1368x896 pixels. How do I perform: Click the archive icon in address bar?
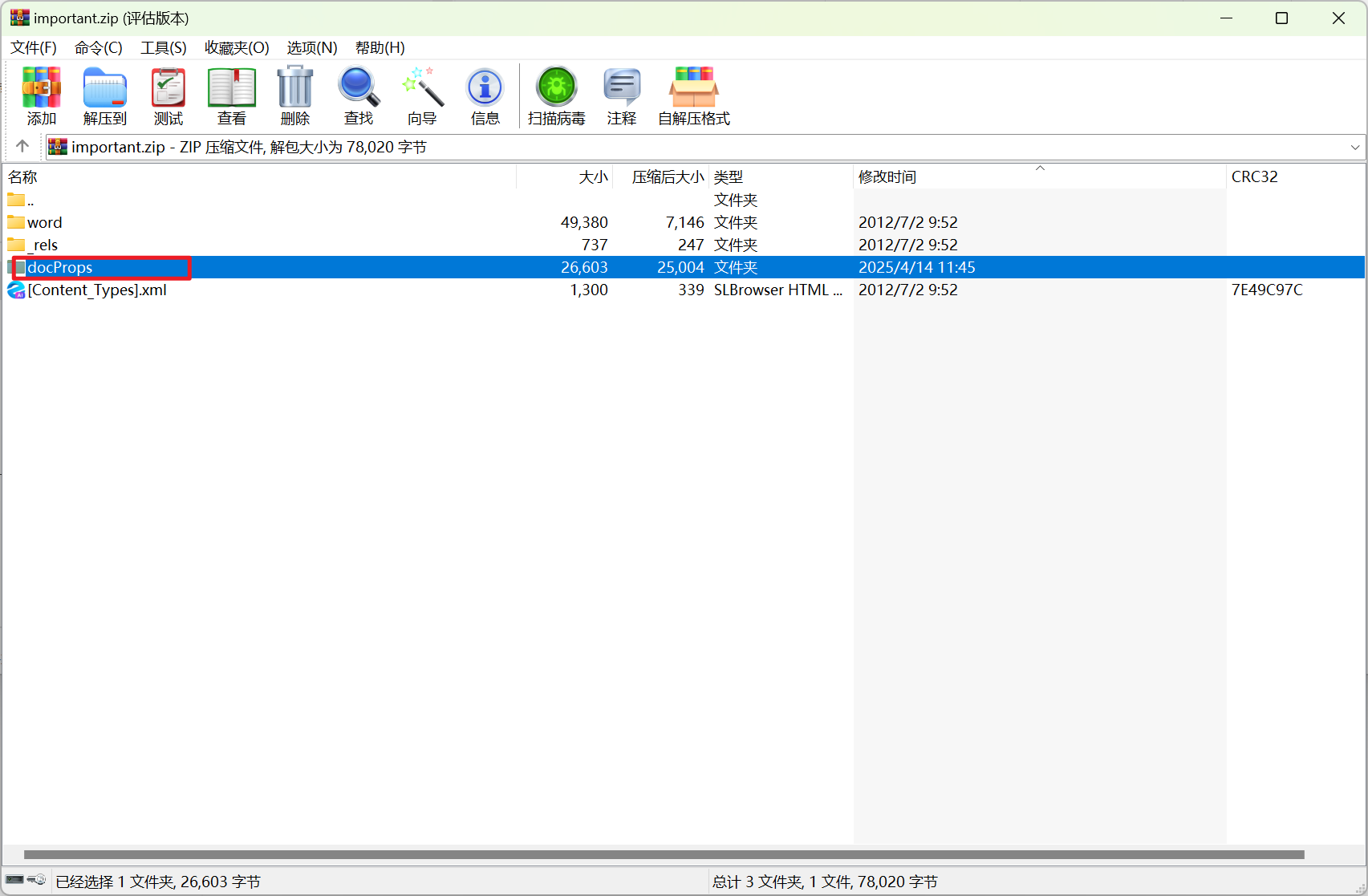(58, 147)
